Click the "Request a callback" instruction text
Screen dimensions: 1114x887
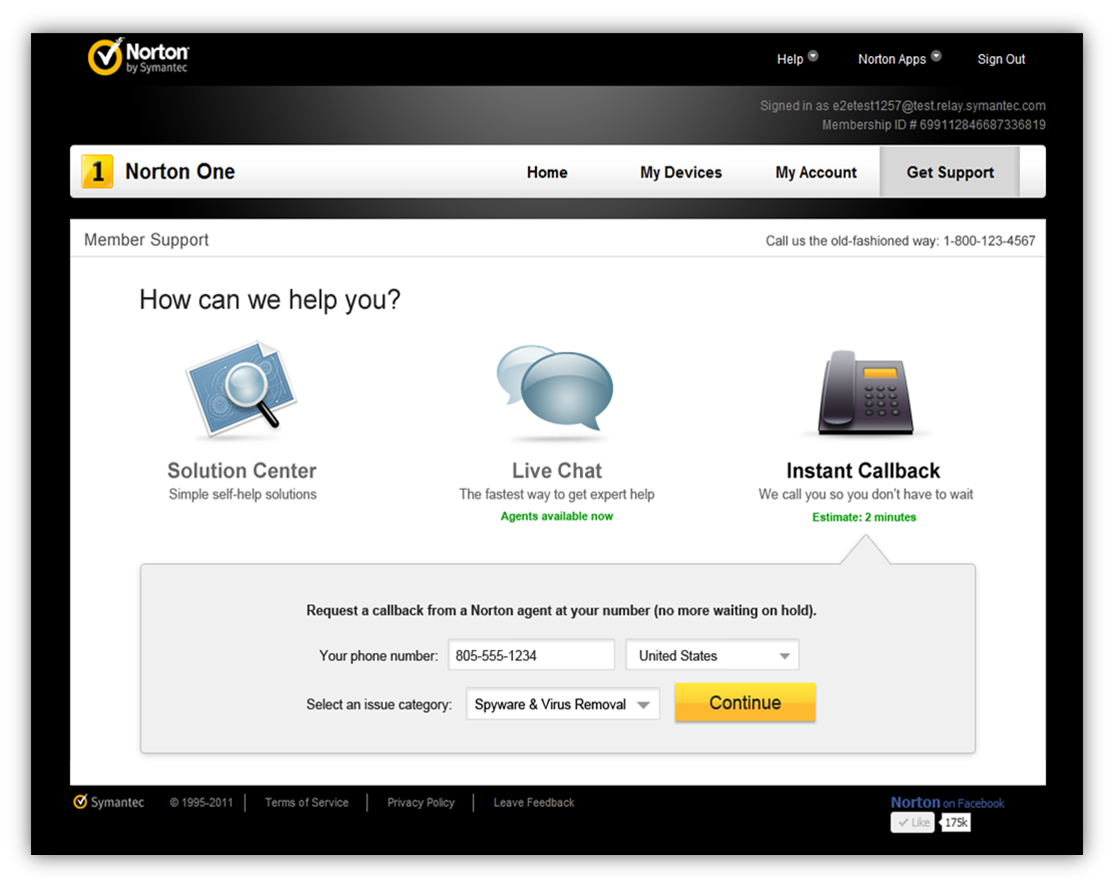561,611
